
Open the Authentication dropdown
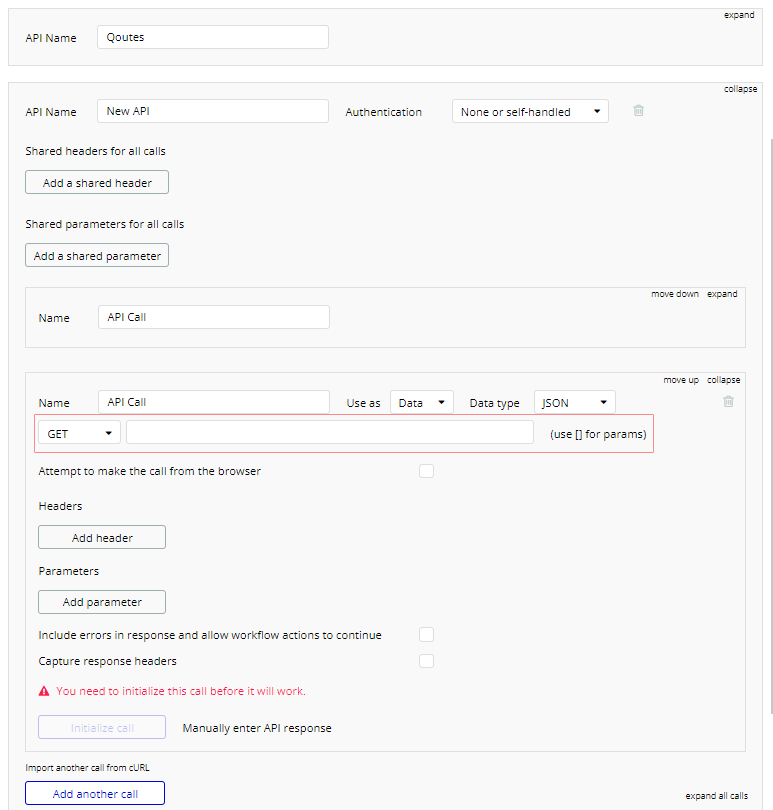point(530,111)
